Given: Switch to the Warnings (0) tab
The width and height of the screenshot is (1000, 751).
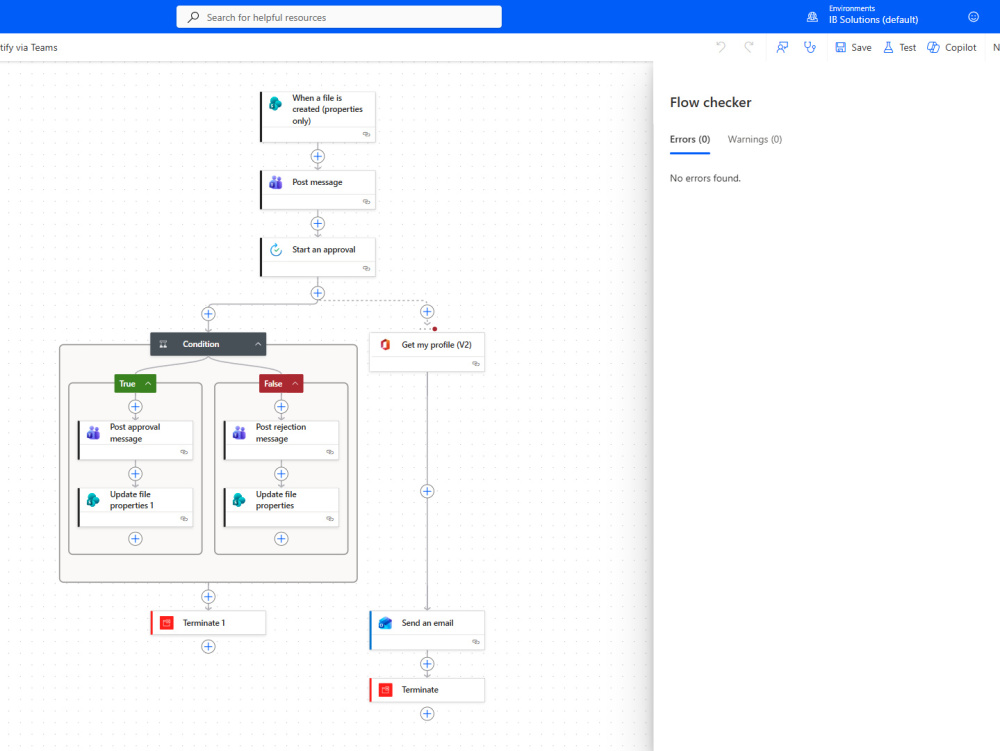Looking at the screenshot, I should [x=754, y=139].
